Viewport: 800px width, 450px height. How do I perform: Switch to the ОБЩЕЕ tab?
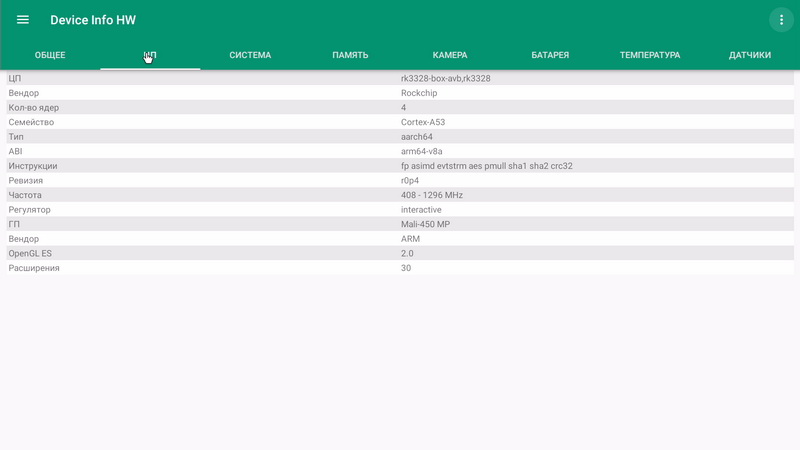pos(50,55)
